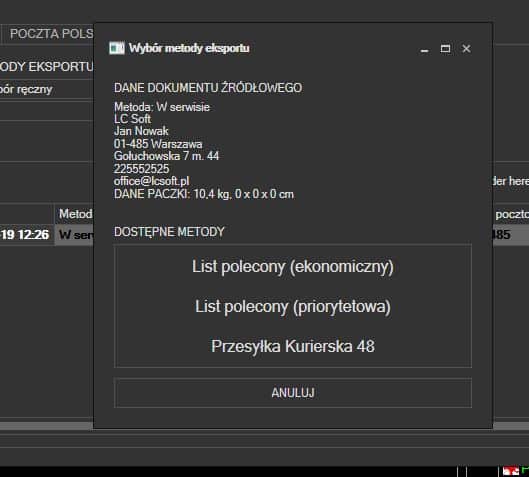Viewport: 529px width, 477px height.
Task: Click the phone number 225552525
Action: (x=141, y=169)
